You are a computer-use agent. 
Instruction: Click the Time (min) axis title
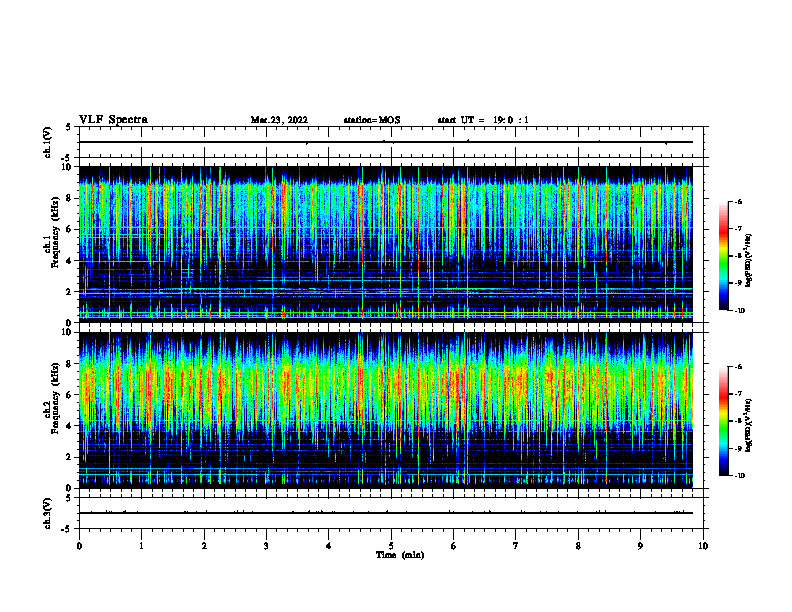(x=400, y=555)
